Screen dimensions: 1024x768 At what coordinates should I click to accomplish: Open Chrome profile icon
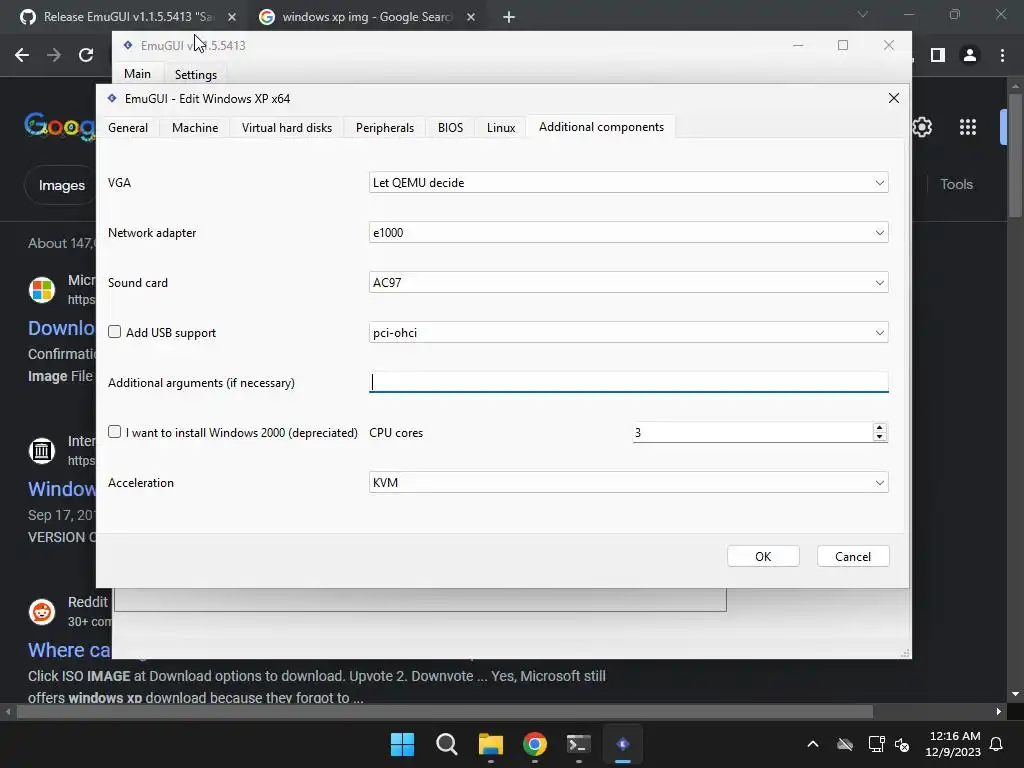[x=970, y=56]
